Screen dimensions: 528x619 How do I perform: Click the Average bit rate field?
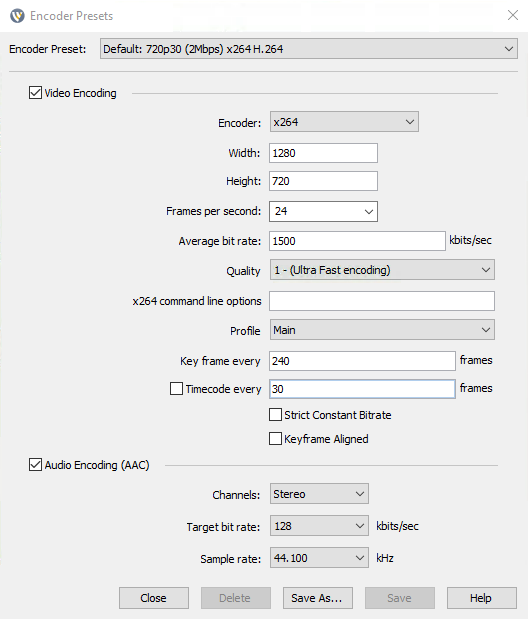pyautogui.click(x=357, y=241)
